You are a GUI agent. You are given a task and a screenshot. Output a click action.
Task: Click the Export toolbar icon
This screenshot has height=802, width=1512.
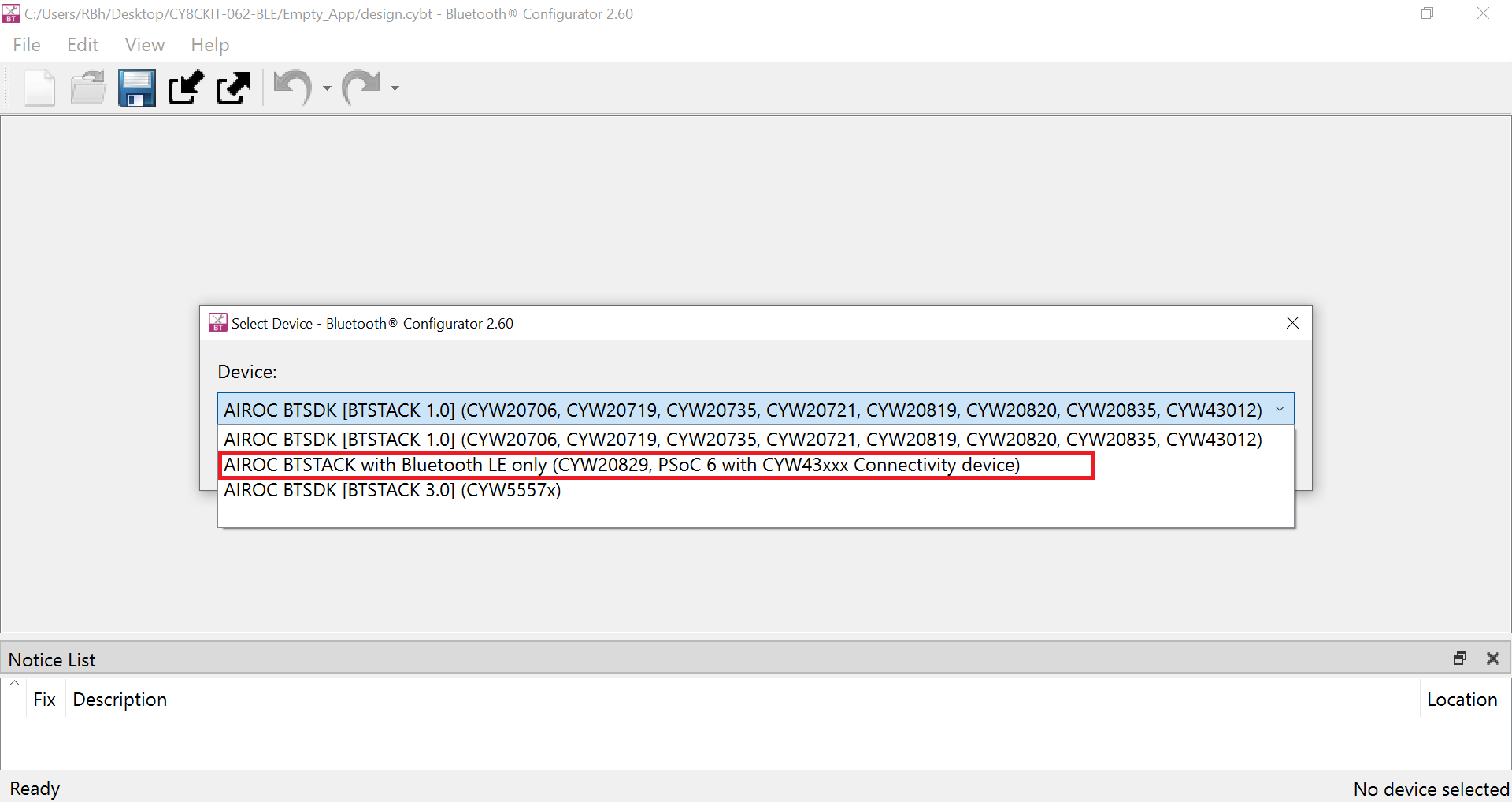(x=234, y=87)
